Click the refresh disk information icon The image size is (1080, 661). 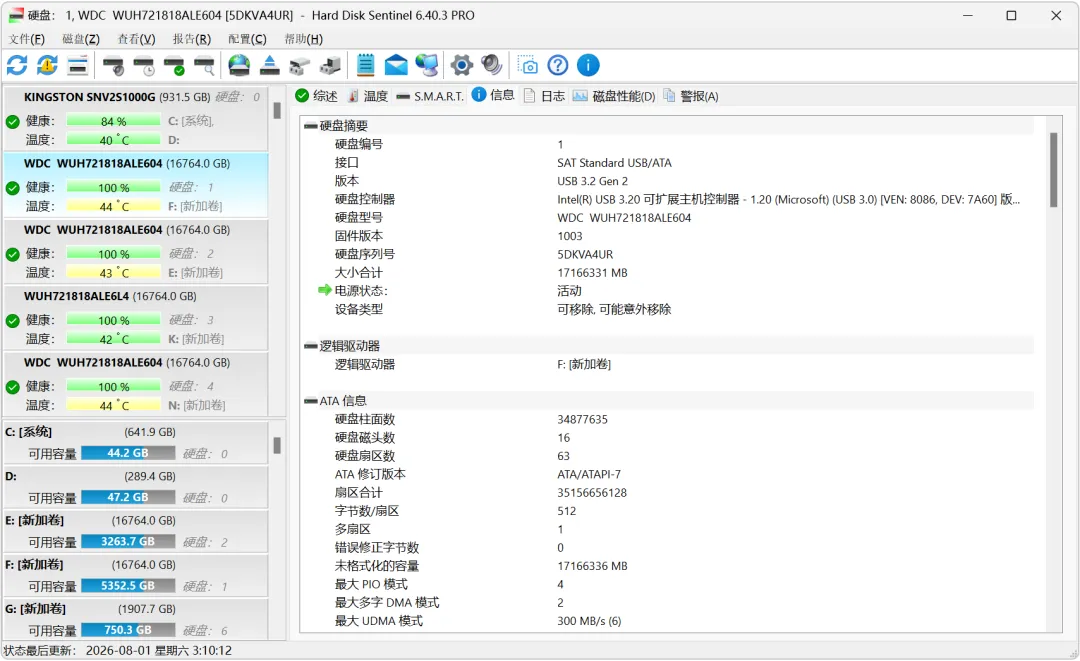tap(17, 66)
